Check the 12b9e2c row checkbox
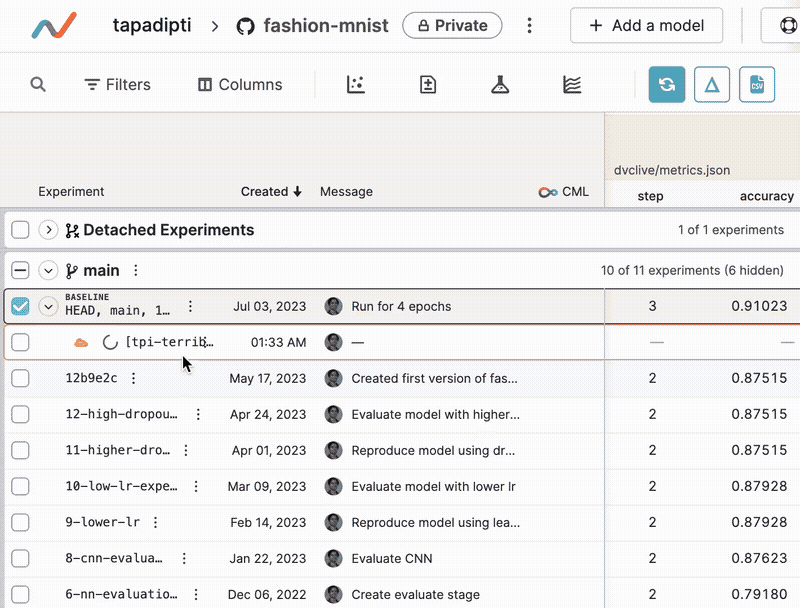The height and width of the screenshot is (608, 800). tap(20, 378)
